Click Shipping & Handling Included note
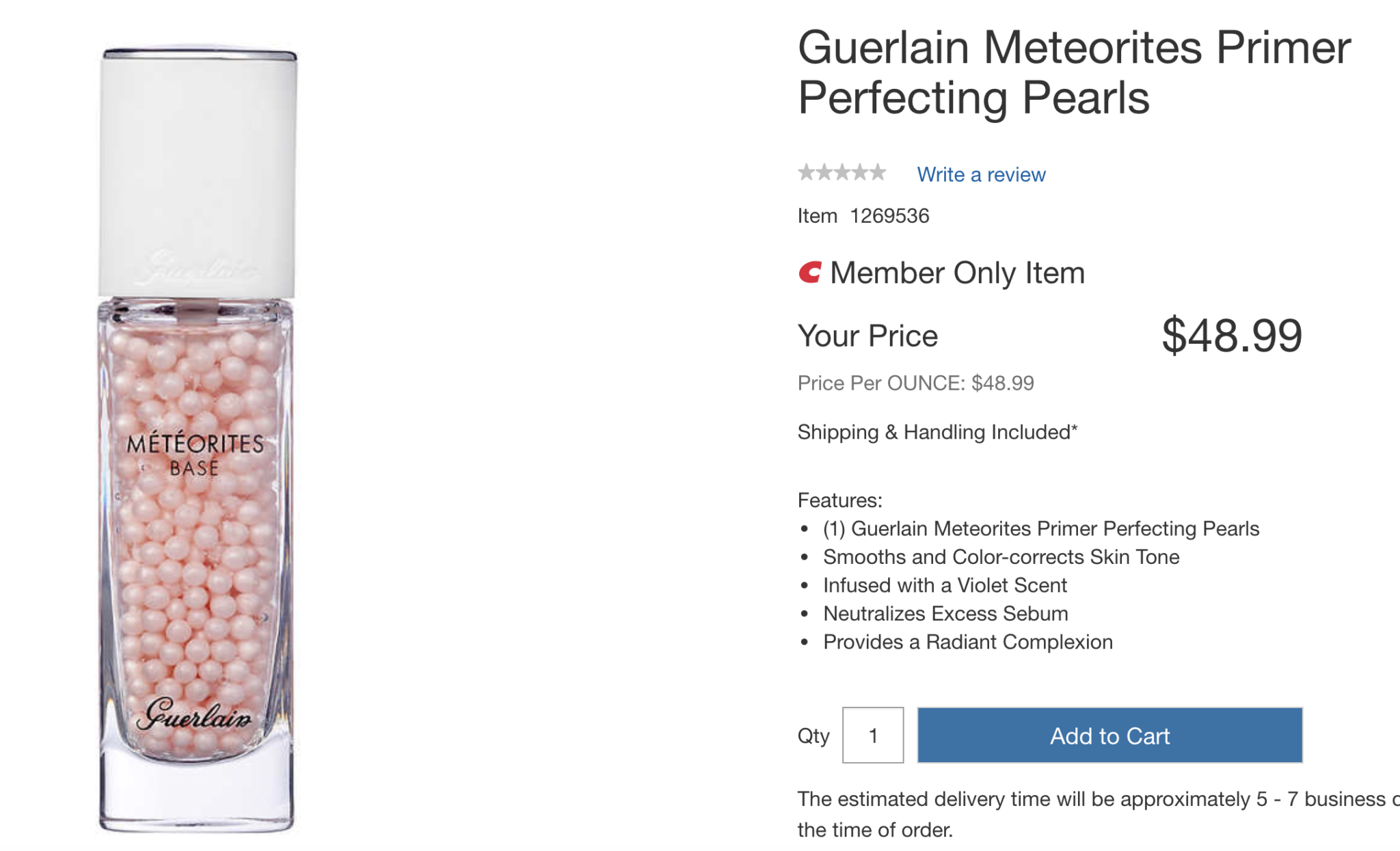This screenshot has width=1400, height=851. tap(937, 432)
